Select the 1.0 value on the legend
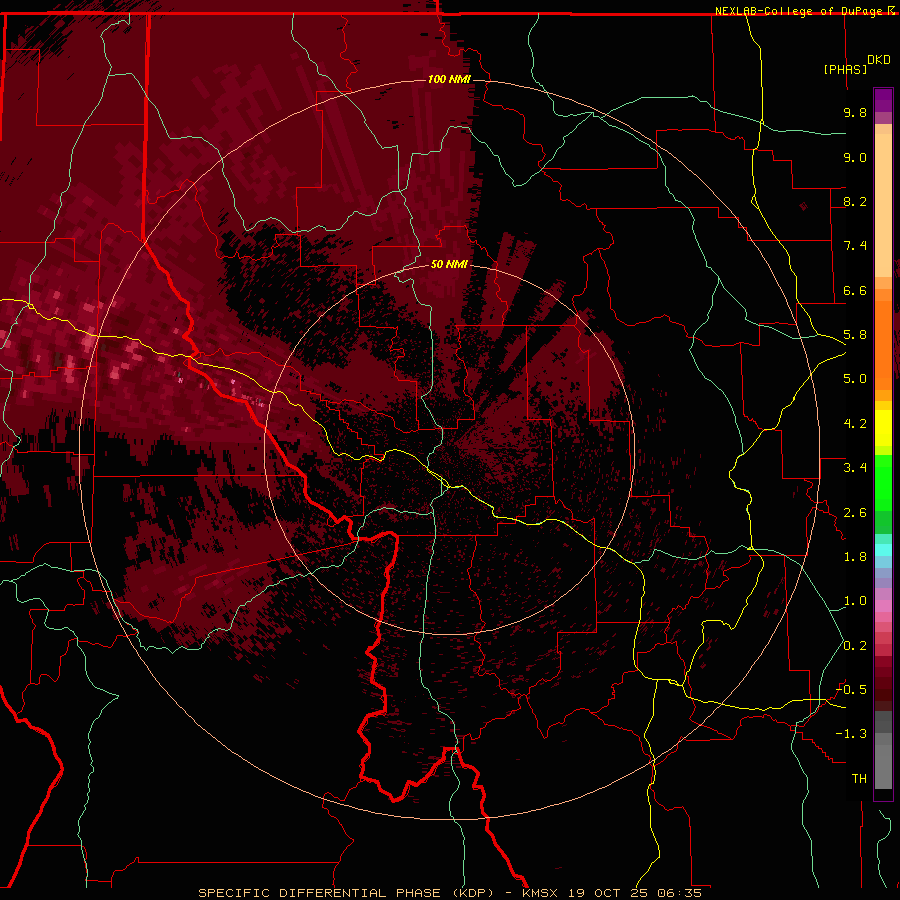This screenshot has width=900, height=900. pos(855,601)
